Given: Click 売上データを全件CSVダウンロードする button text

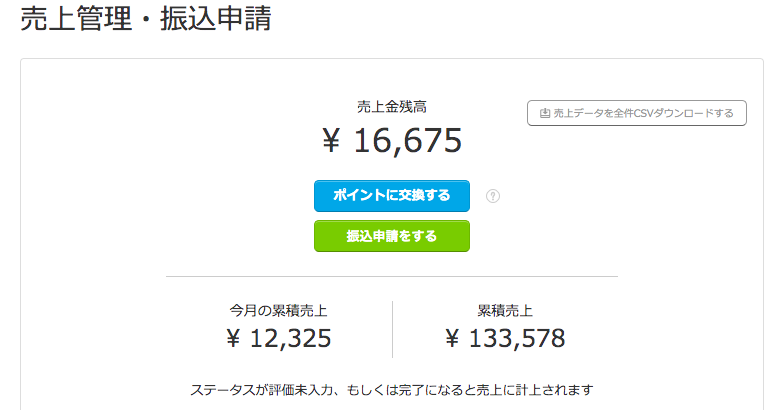Looking at the screenshot, I should (643, 113).
